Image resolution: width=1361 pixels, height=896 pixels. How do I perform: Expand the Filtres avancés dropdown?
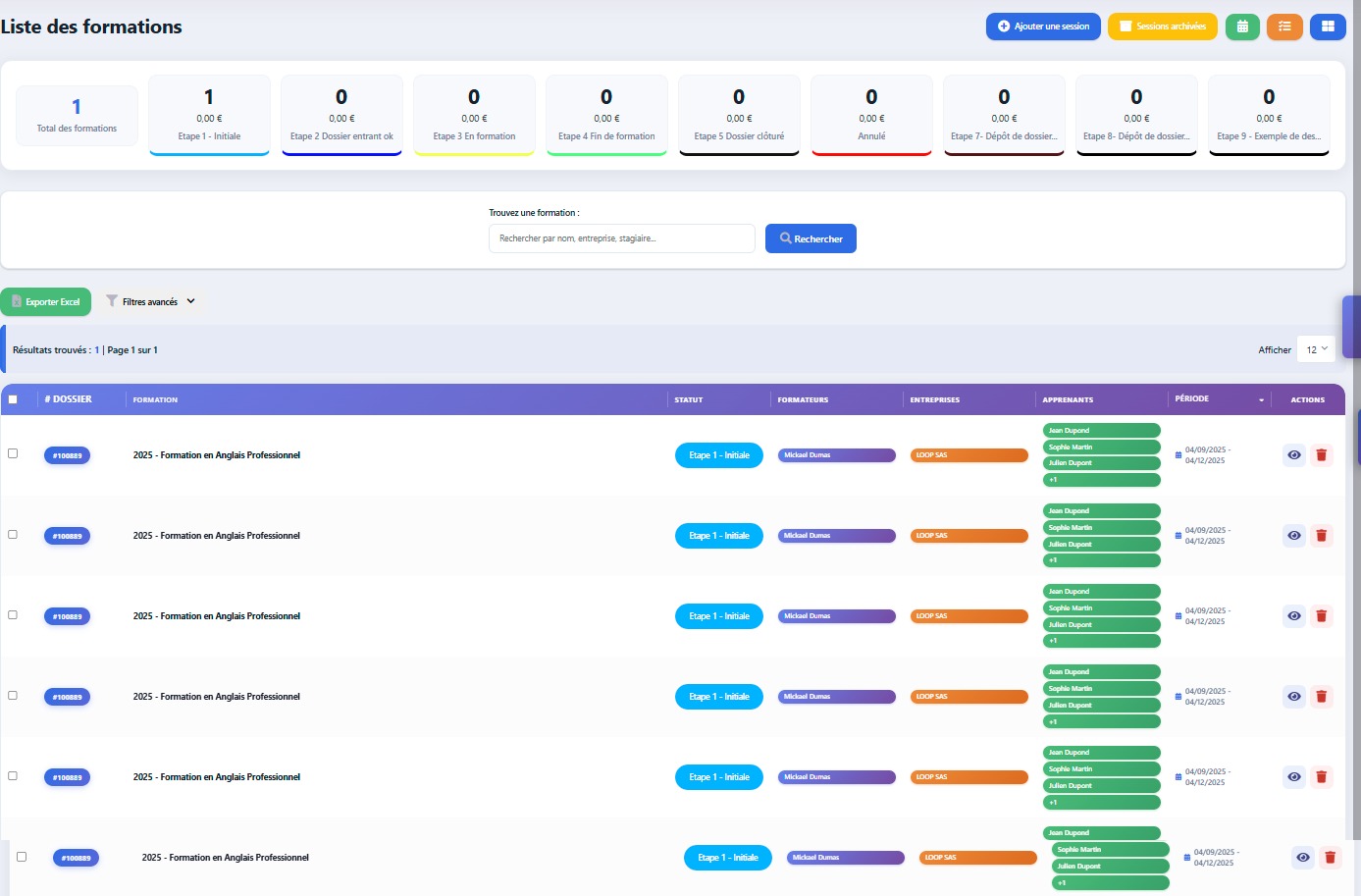pos(152,301)
